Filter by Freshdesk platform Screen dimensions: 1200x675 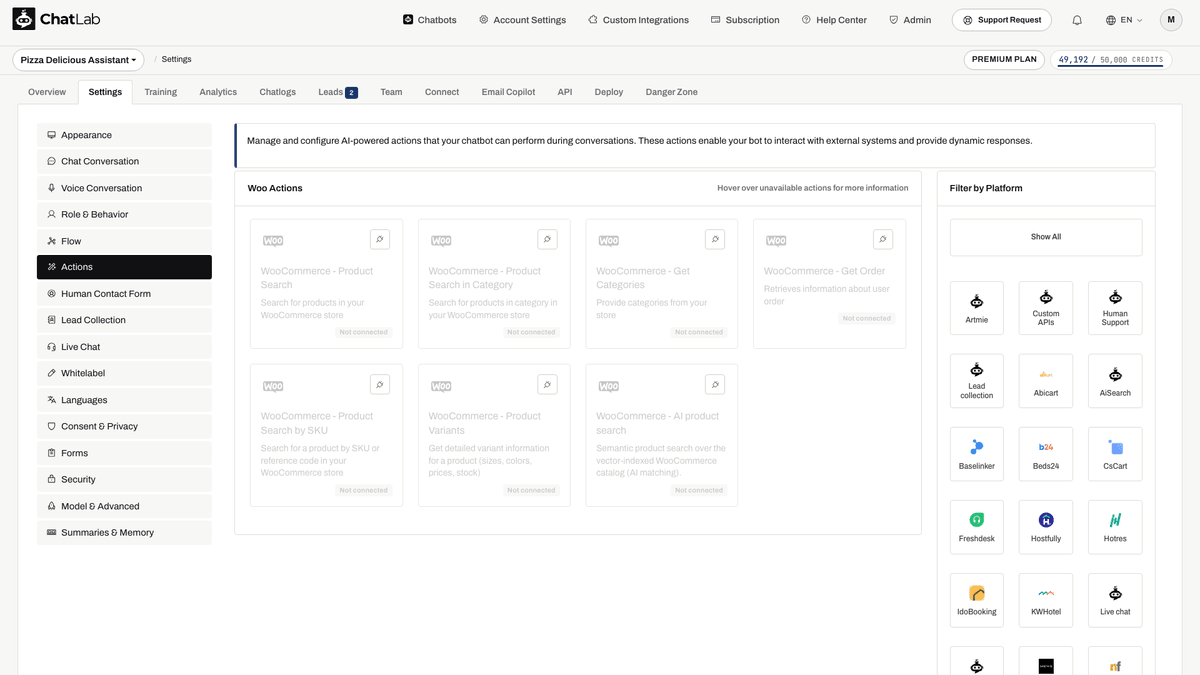click(x=977, y=527)
